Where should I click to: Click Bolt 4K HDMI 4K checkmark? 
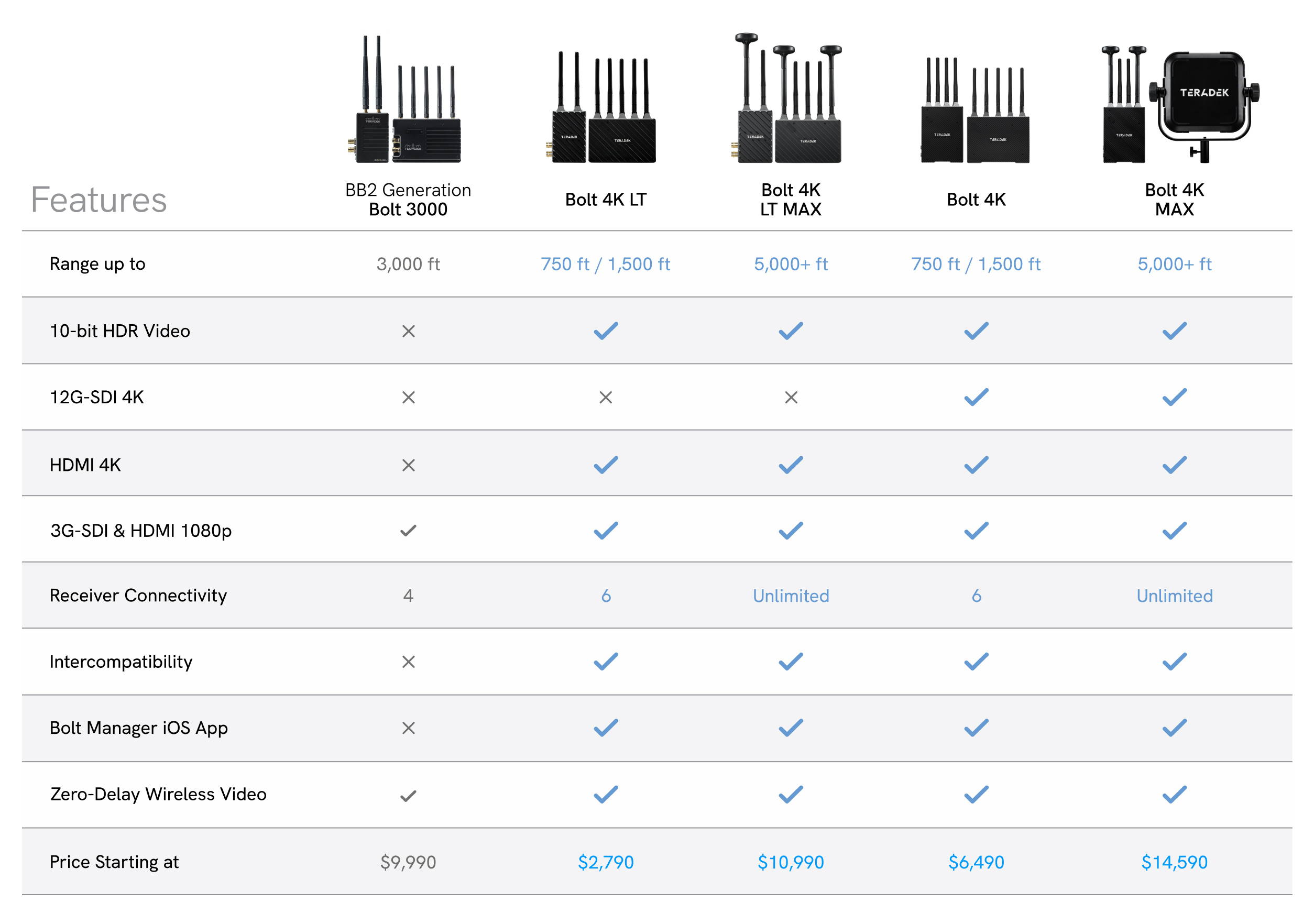(x=977, y=465)
